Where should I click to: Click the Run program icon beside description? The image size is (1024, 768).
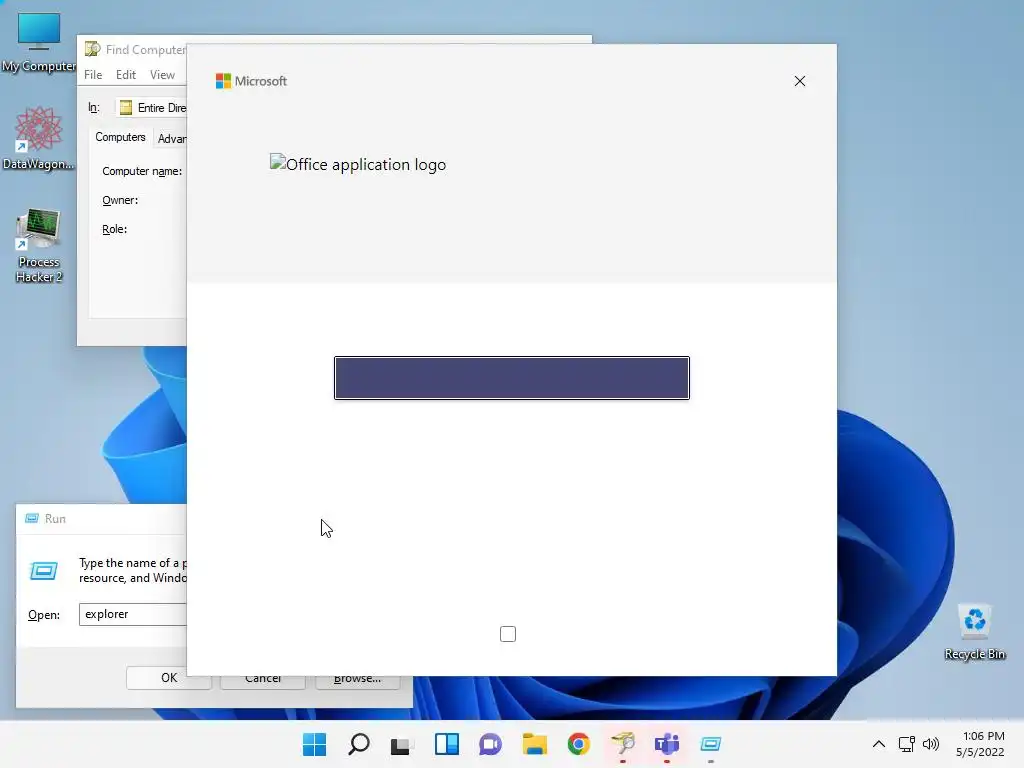(44, 571)
